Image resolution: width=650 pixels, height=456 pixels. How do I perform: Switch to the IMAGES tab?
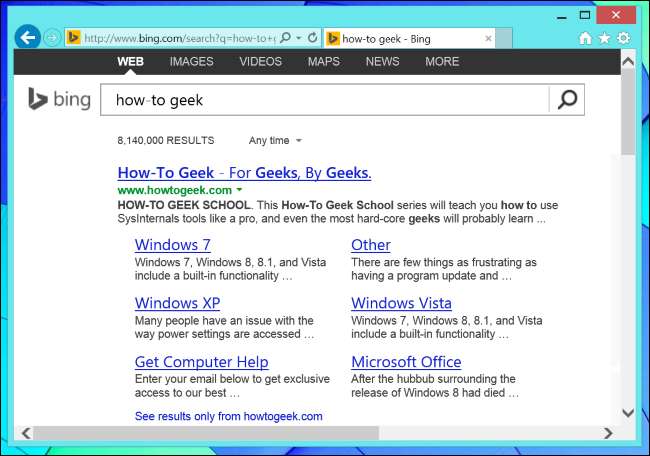tap(192, 62)
